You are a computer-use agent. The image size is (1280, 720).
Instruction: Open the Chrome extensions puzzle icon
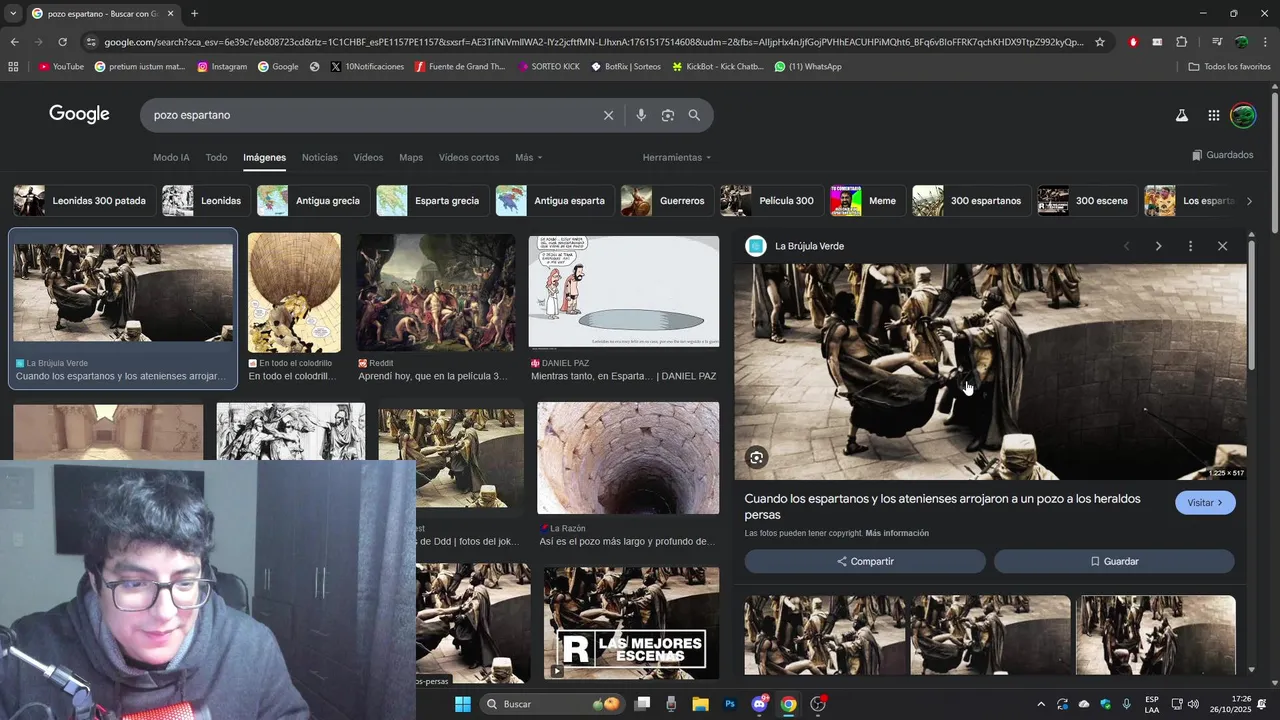point(1182,42)
